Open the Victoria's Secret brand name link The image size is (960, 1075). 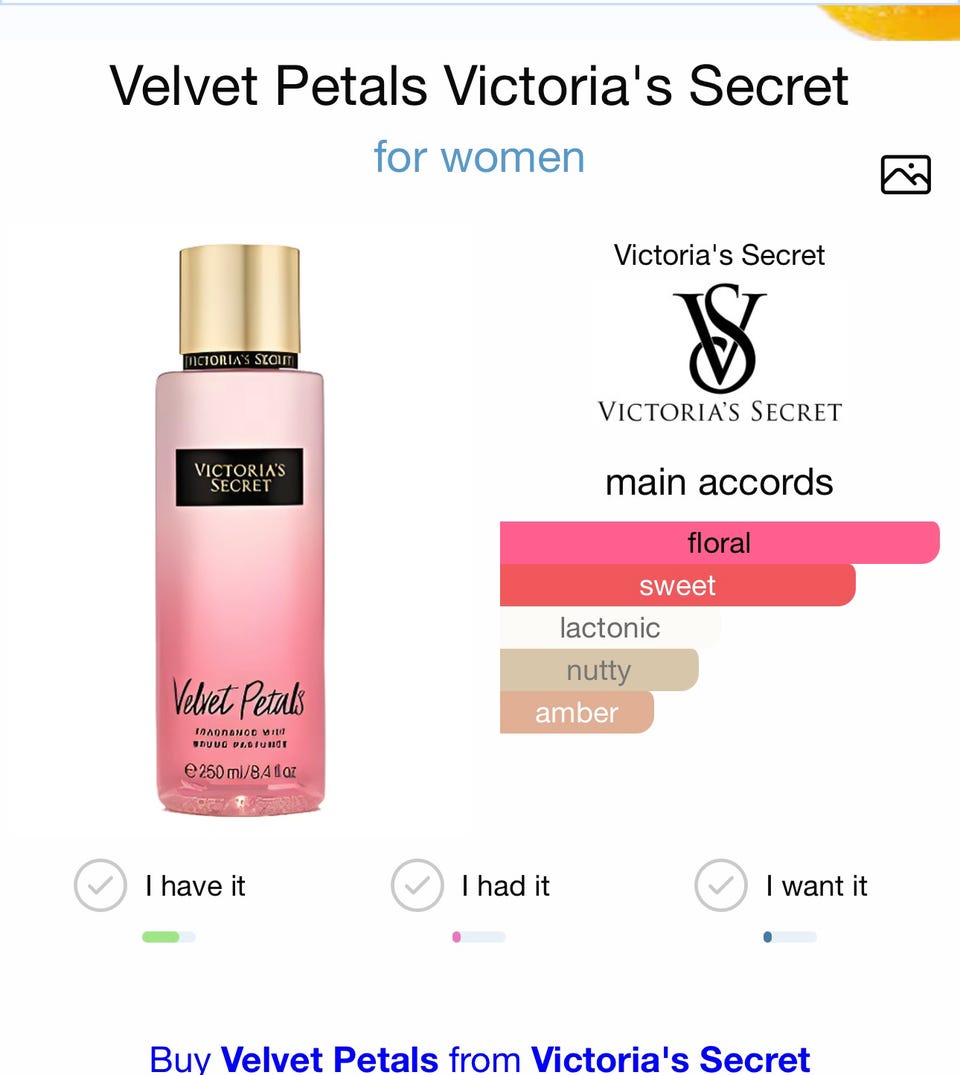(x=719, y=255)
